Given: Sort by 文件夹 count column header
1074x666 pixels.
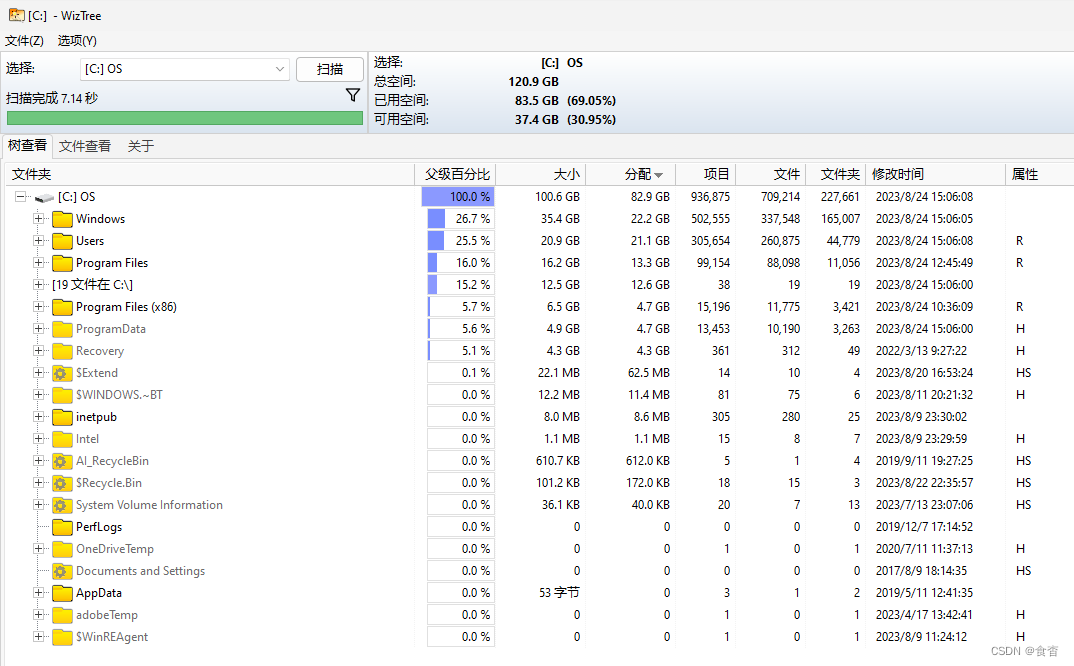Looking at the screenshot, I should (x=836, y=174).
